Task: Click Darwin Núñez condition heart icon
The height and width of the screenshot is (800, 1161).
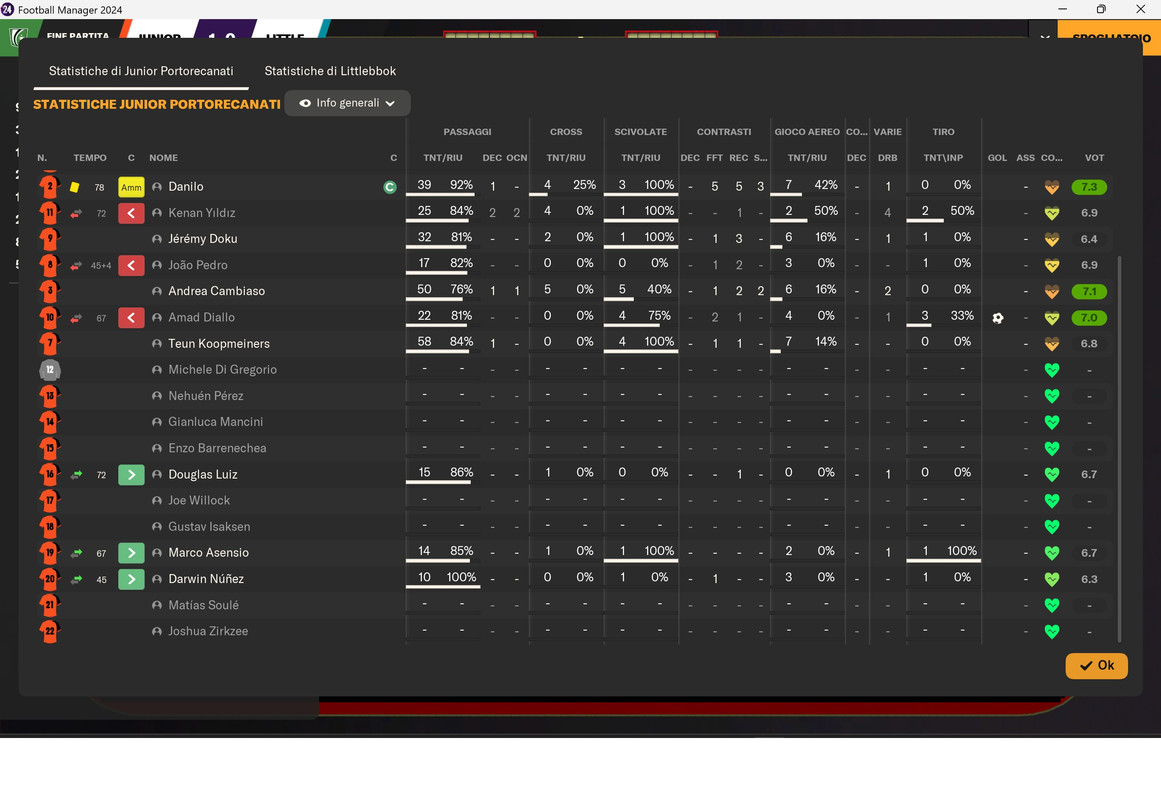Action: coord(1051,579)
